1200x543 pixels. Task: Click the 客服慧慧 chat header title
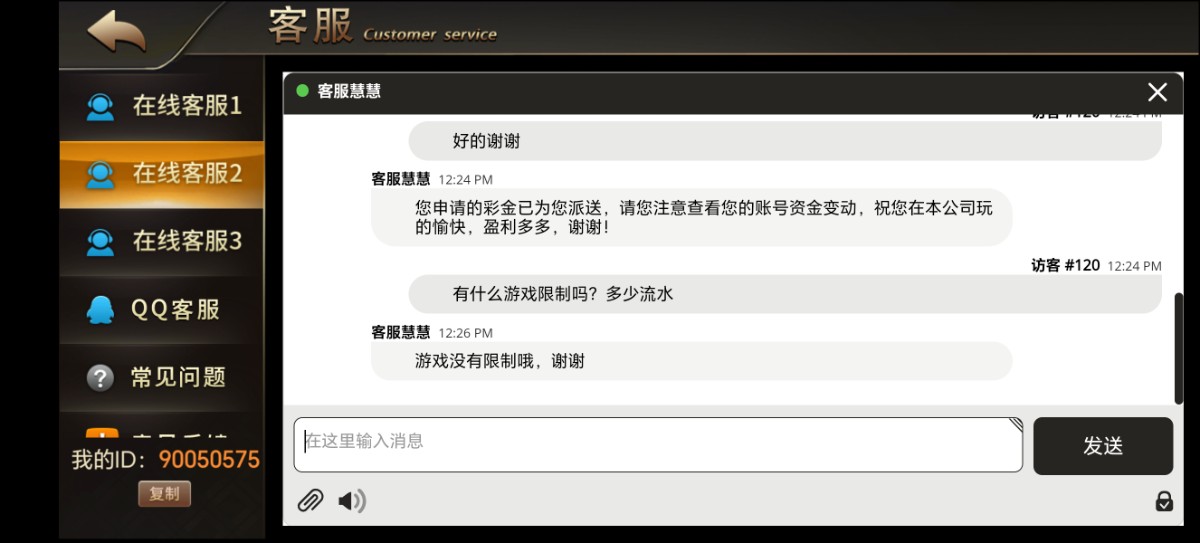pos(349,91)
